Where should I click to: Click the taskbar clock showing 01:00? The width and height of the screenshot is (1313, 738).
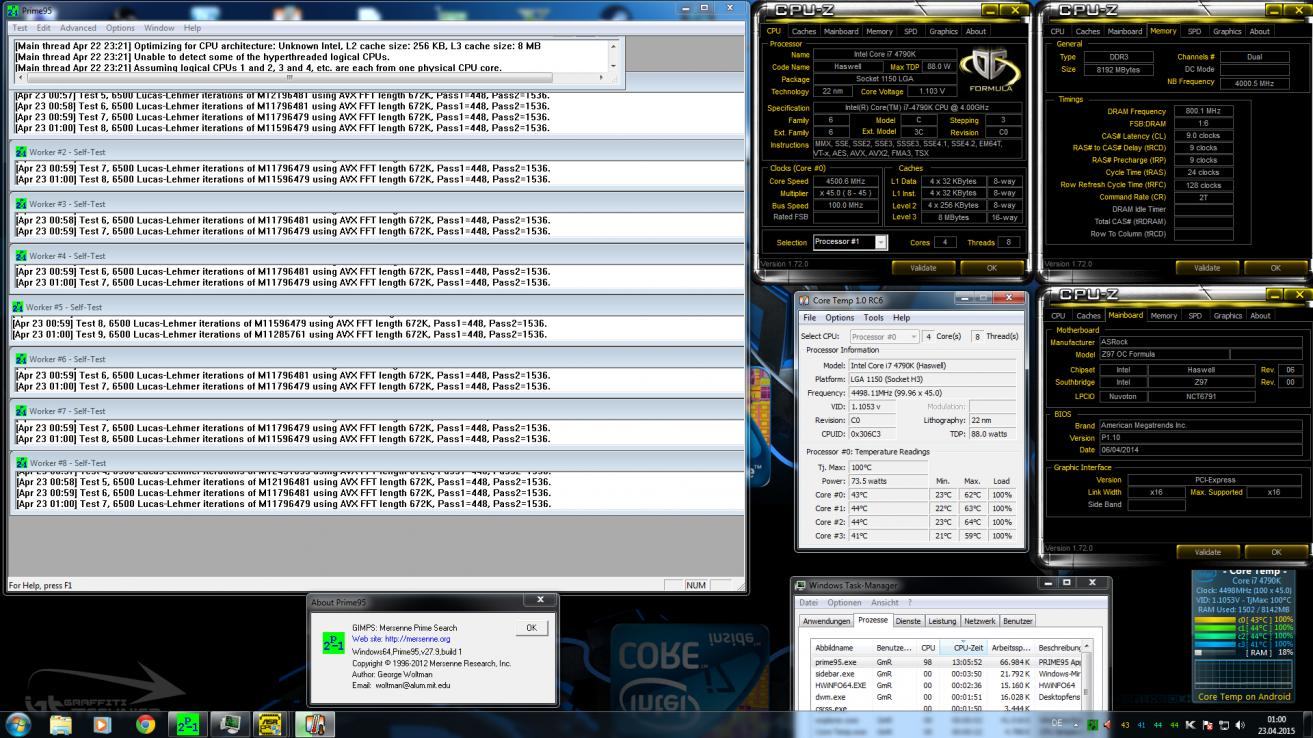pos(1276,724)
